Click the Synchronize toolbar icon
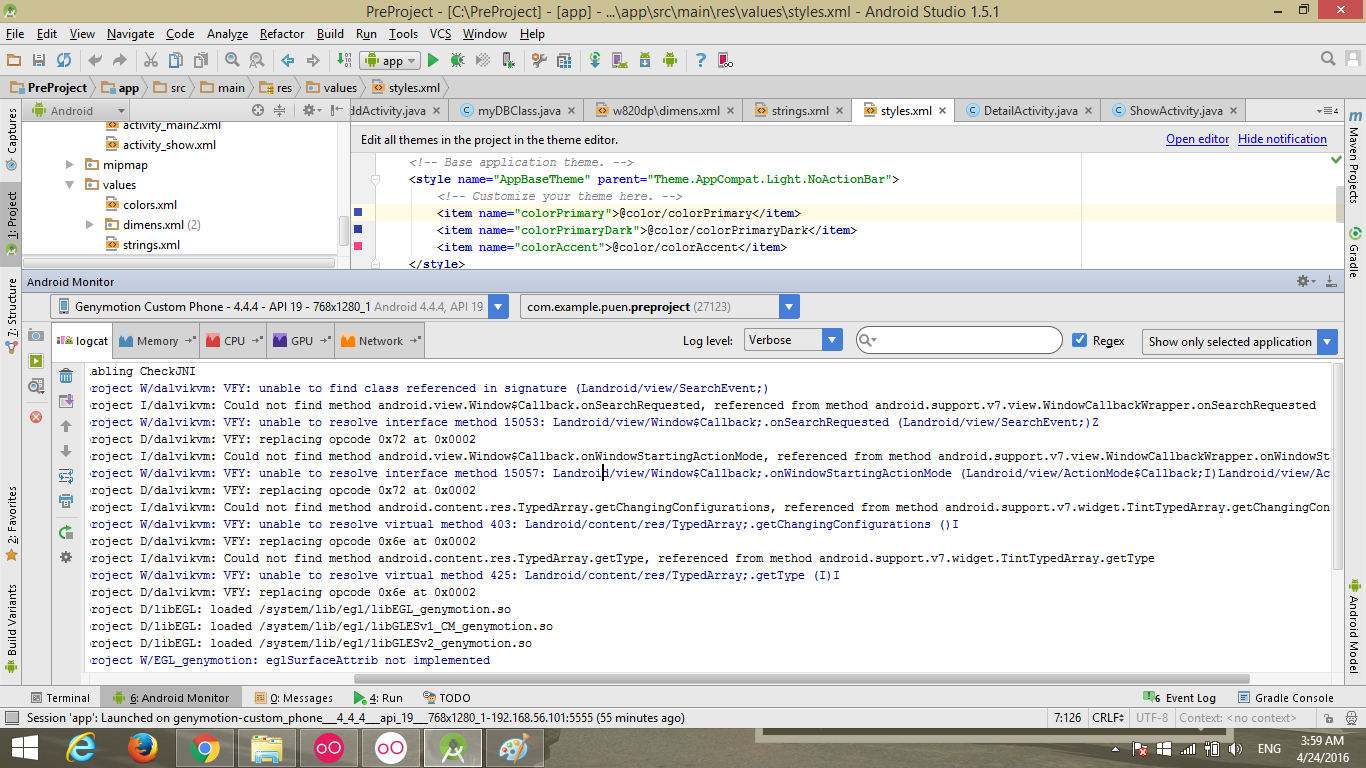Screen dimensions: 1366x768 click(64, 60)
